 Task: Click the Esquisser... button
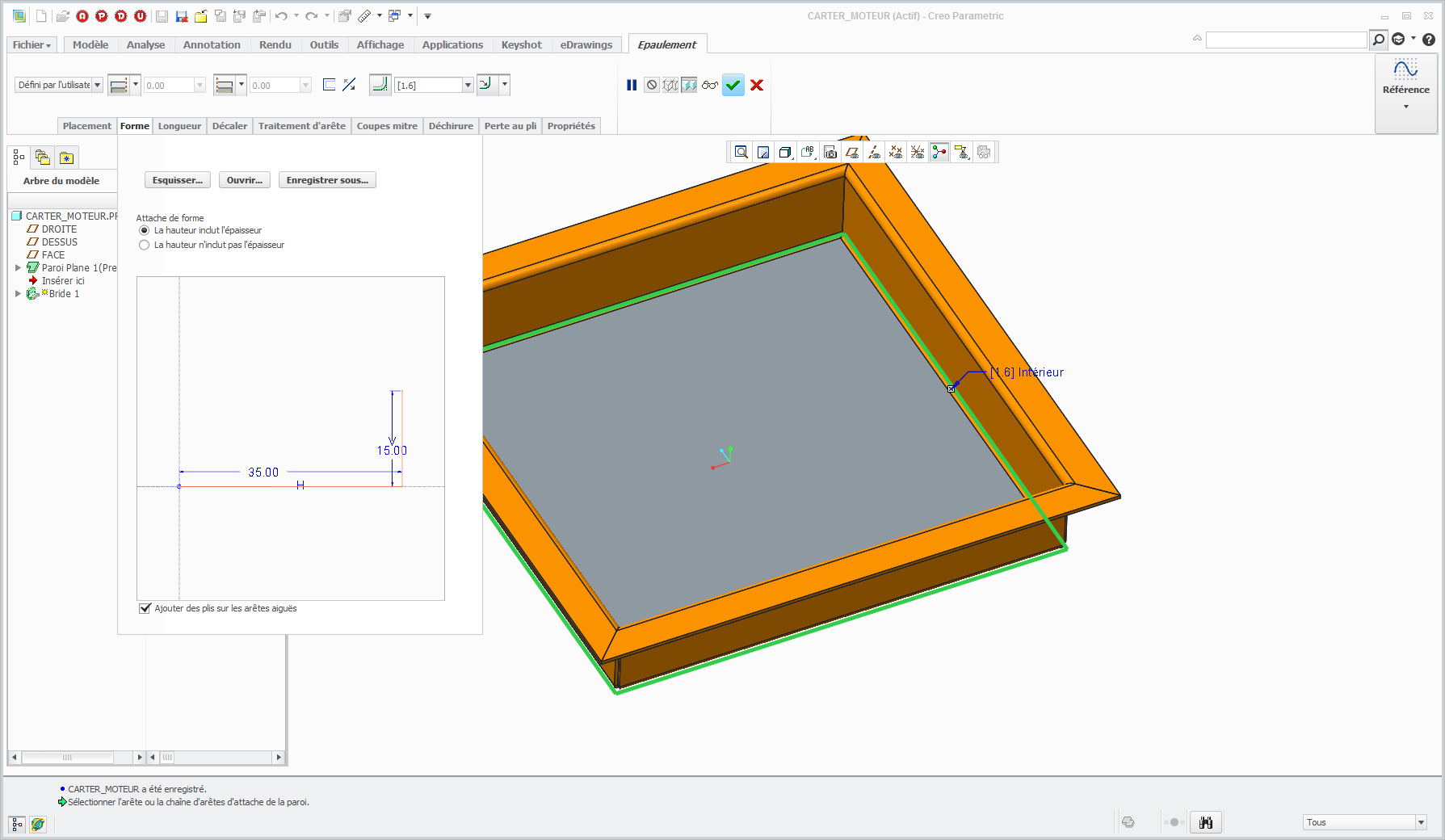[178, 180]
